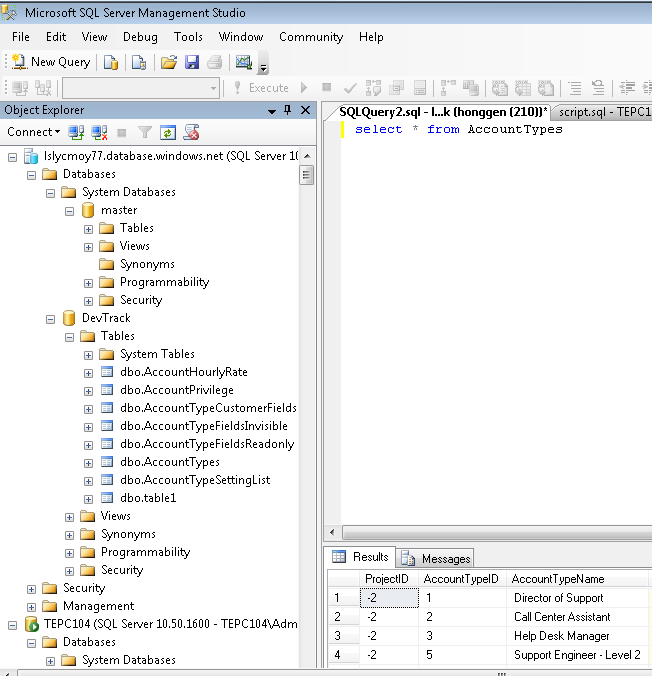Viewport: 652px width, 676px height.
Task: Switch to the script.sql tab
Action: coord(604,112)
